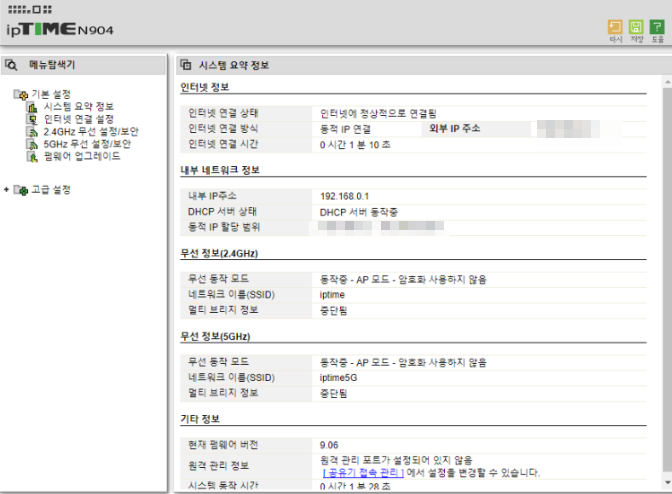672x494 pixels.
Task: Click the 내부 네트워크 정보 section heading
Action: 220,170
